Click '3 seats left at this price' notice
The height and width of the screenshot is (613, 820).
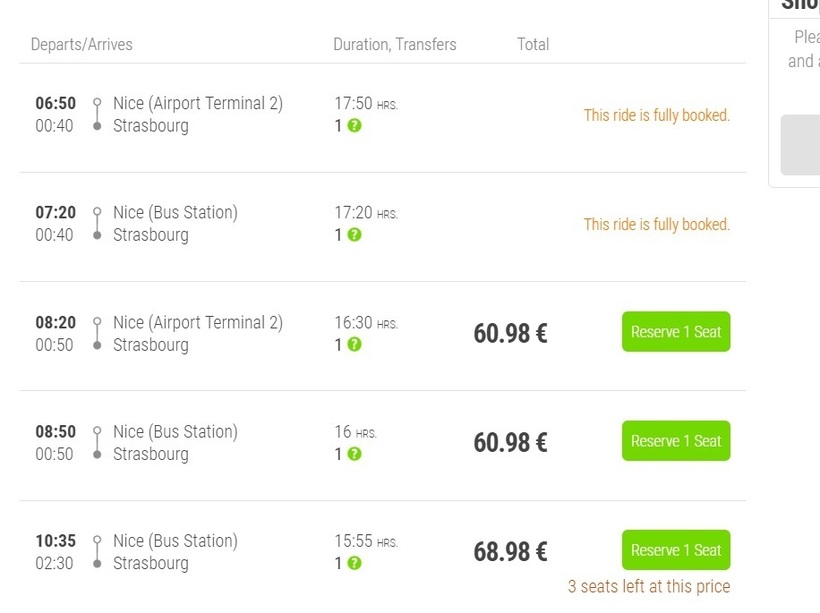pyautogui.click(x=649, y=586)
